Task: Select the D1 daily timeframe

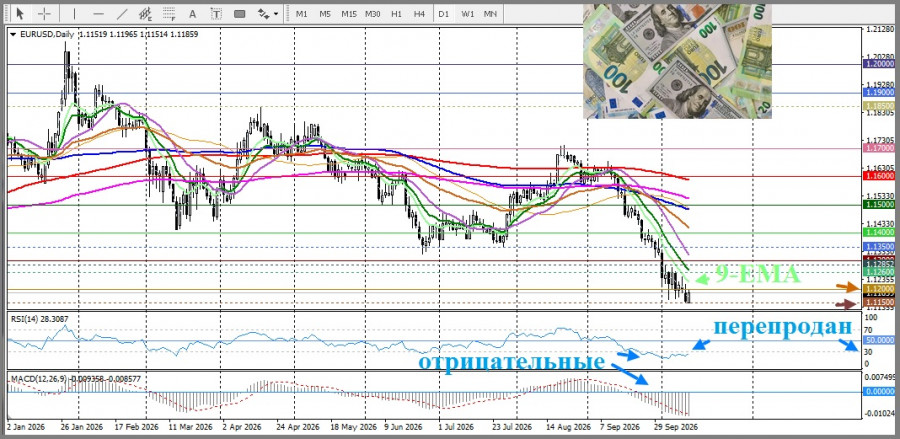Action: (x=444, y=14)
